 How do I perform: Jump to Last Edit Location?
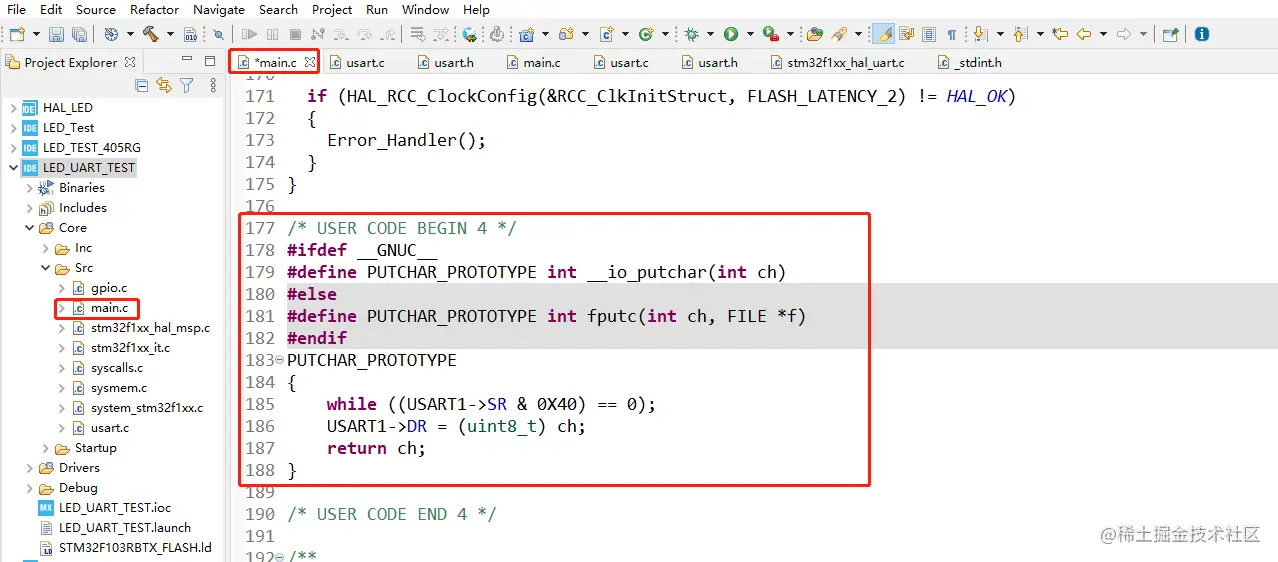tap(1061, 34)
